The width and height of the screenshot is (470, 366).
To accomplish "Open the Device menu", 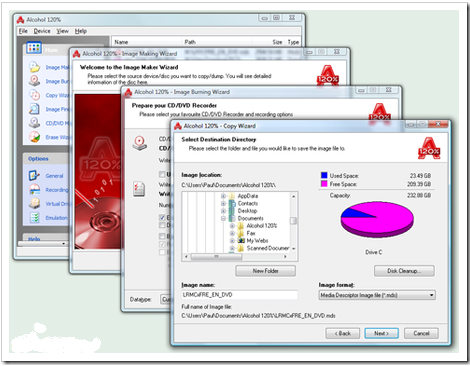I will click(42, 31).
